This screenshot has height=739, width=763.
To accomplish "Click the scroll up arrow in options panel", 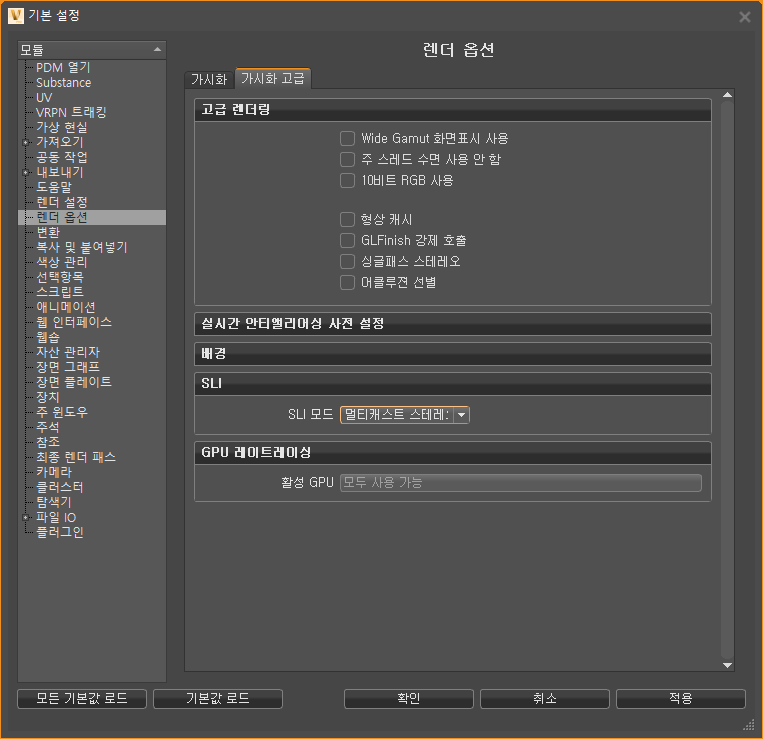I will pyautogui.click(x=727, y=95).
